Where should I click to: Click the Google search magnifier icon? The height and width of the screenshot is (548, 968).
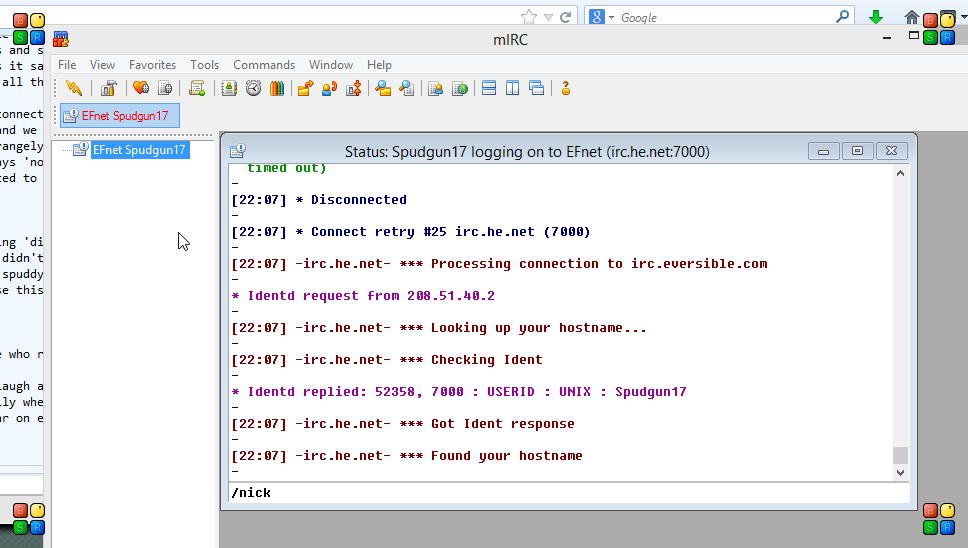tap(842, 17)
